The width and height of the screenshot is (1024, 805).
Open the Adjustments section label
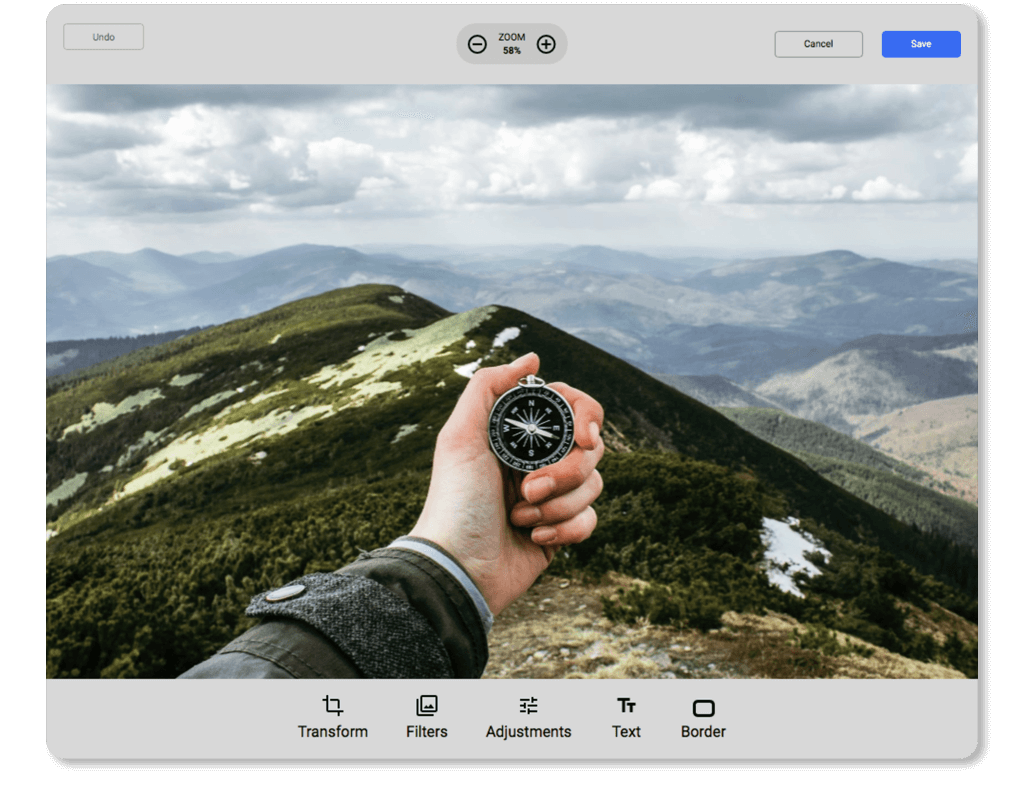click(528, 732)
